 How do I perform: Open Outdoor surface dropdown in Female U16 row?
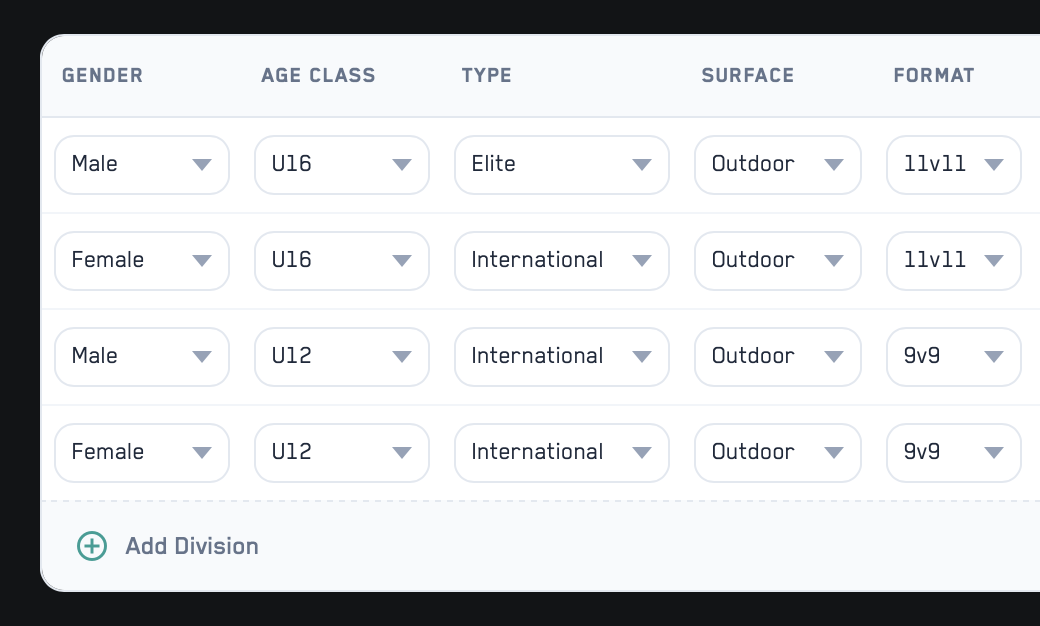[777, 261]
